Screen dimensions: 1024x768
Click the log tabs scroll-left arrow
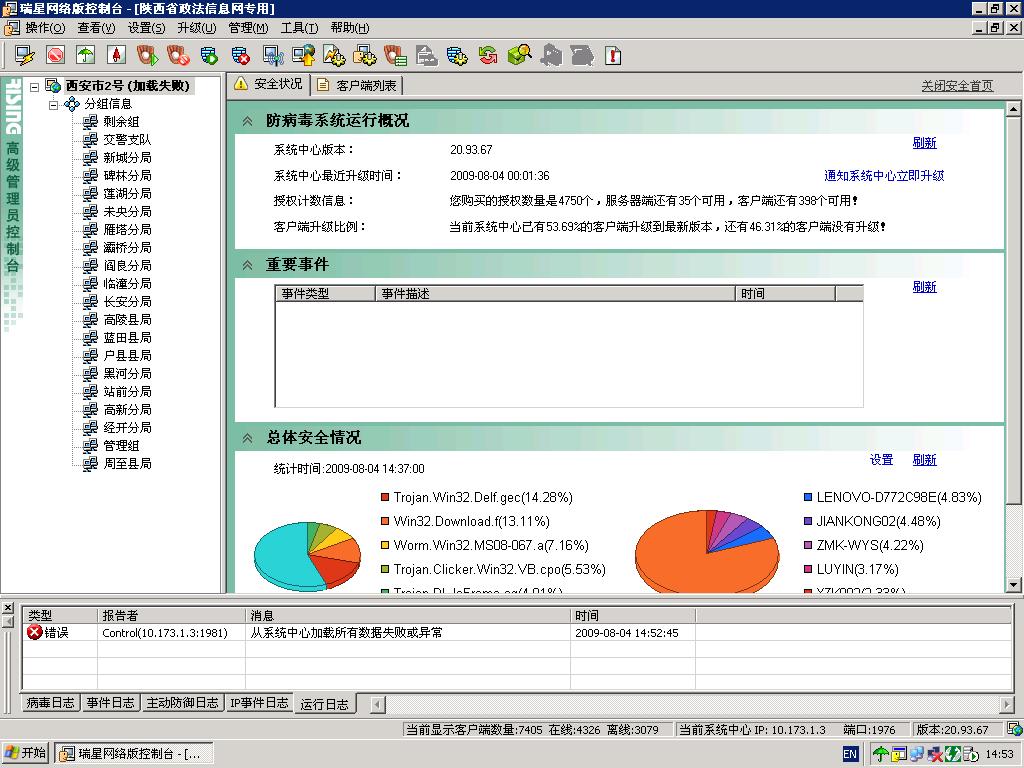[x=377, y=704]
